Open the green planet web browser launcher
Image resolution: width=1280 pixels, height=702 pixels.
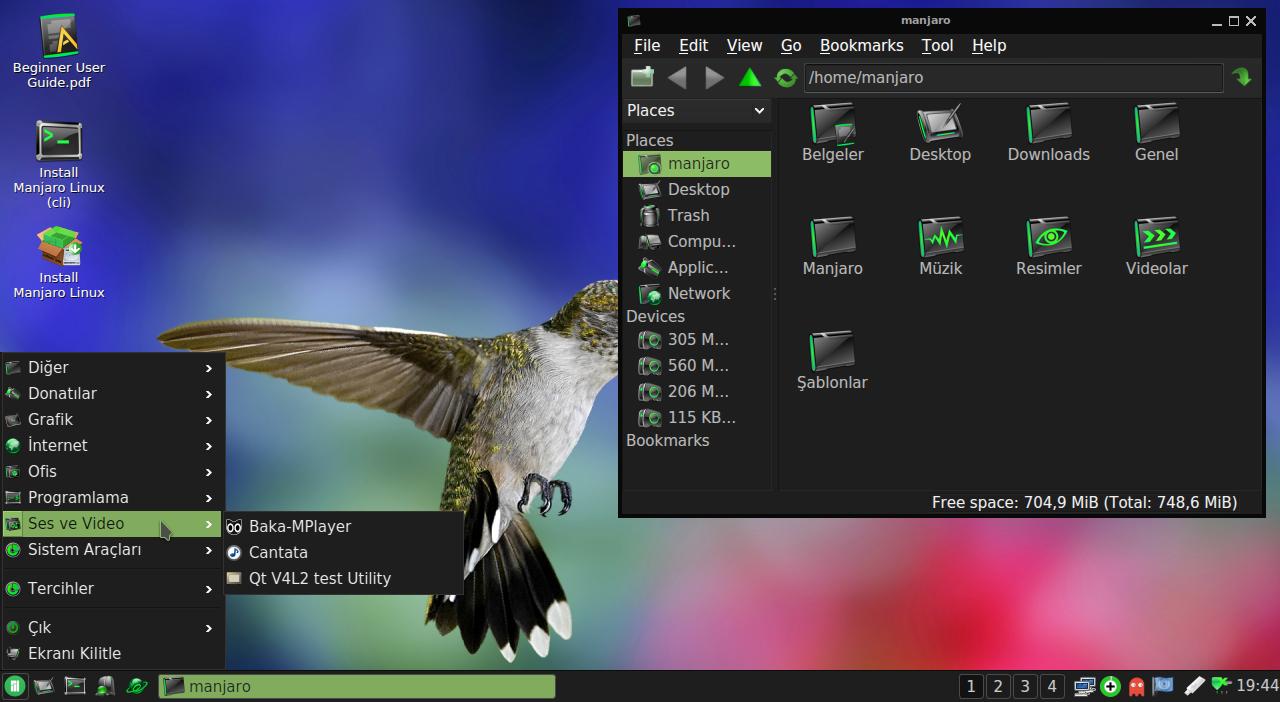pos(137,686)
